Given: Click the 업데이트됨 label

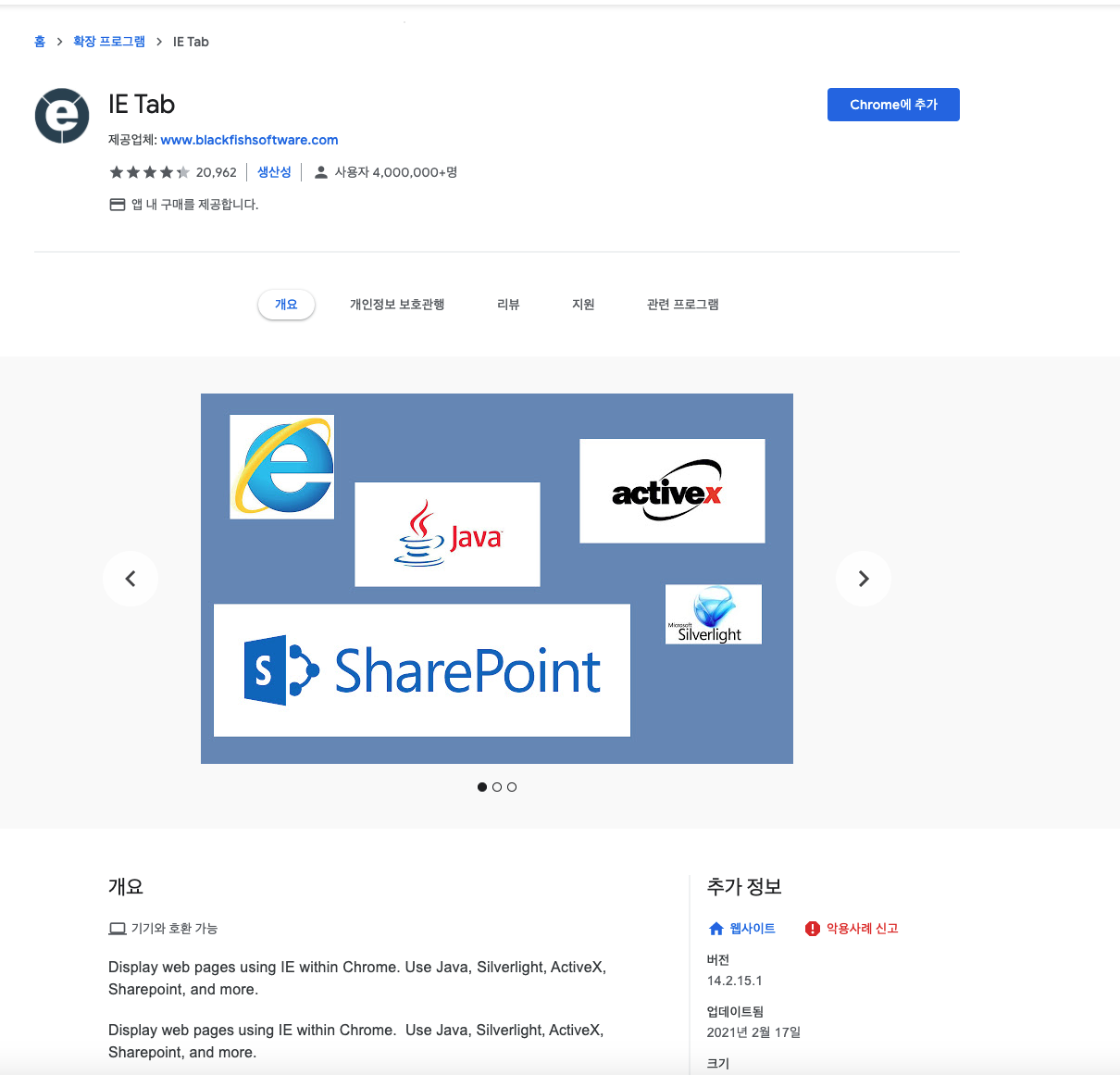Looking at the screenshot, I should 735,1012.
